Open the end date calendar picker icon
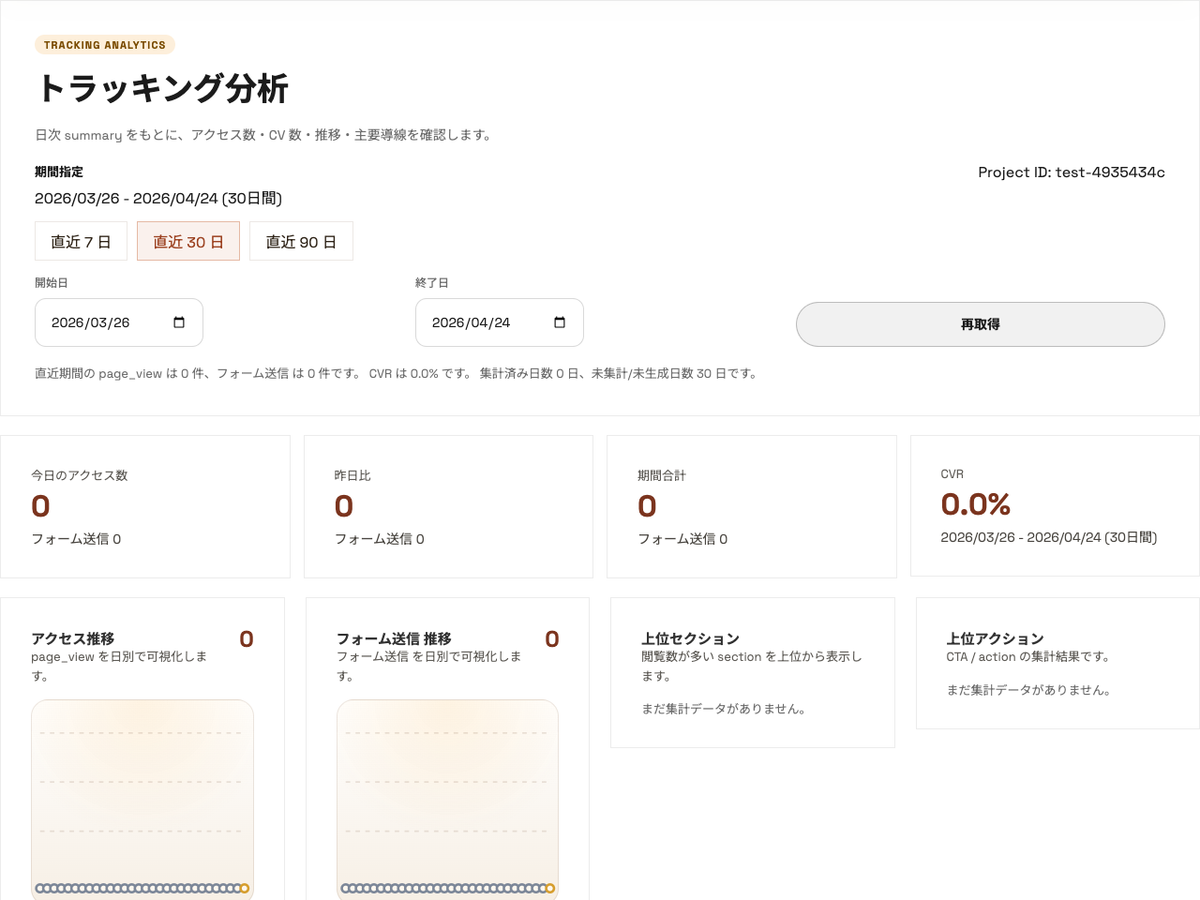The width and height of the screenshot is (1200, 900). point(559,323)
